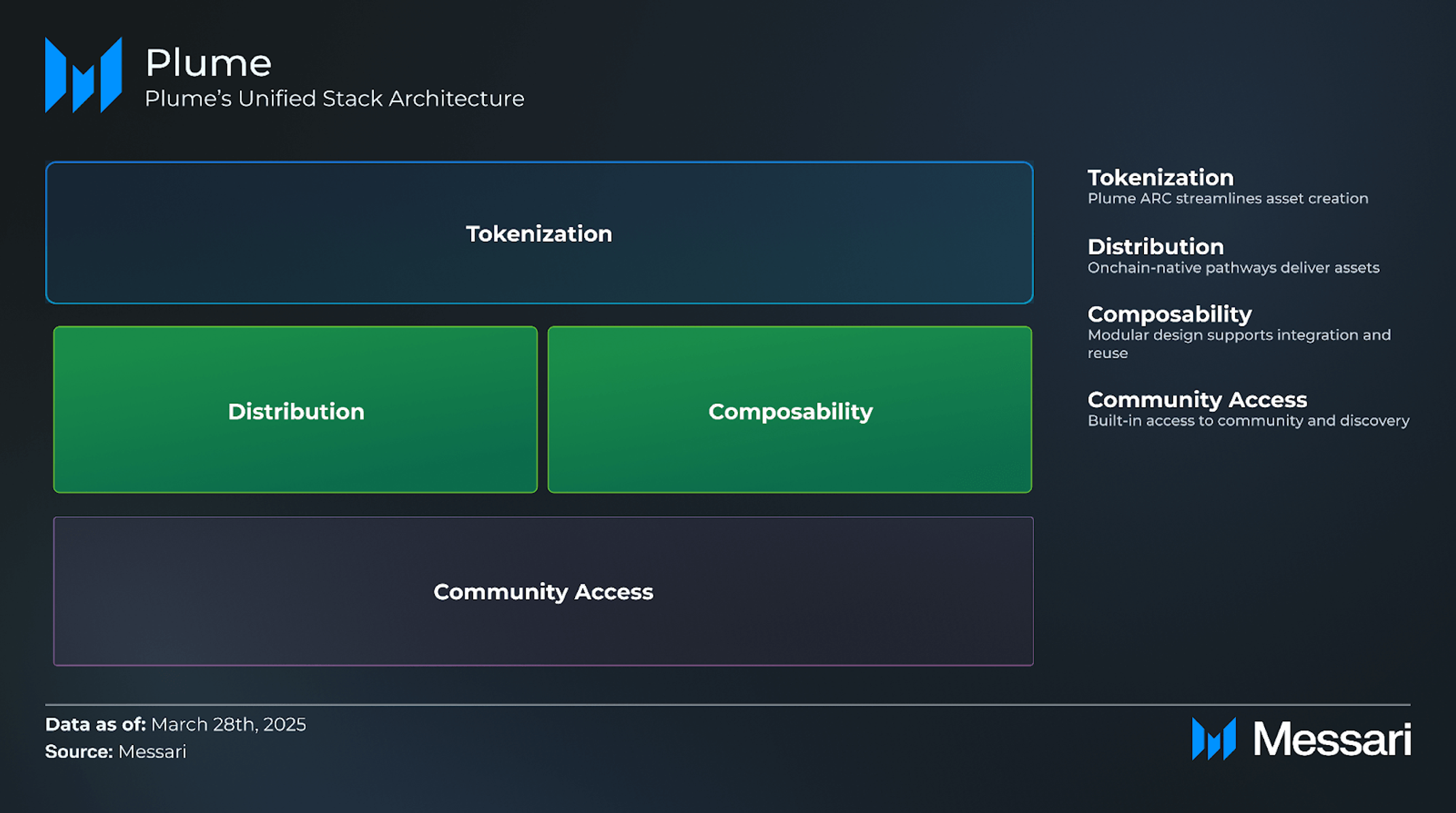
Task: Click the 'Built-in access to community' description
Action: click(x=1249, y=421)
